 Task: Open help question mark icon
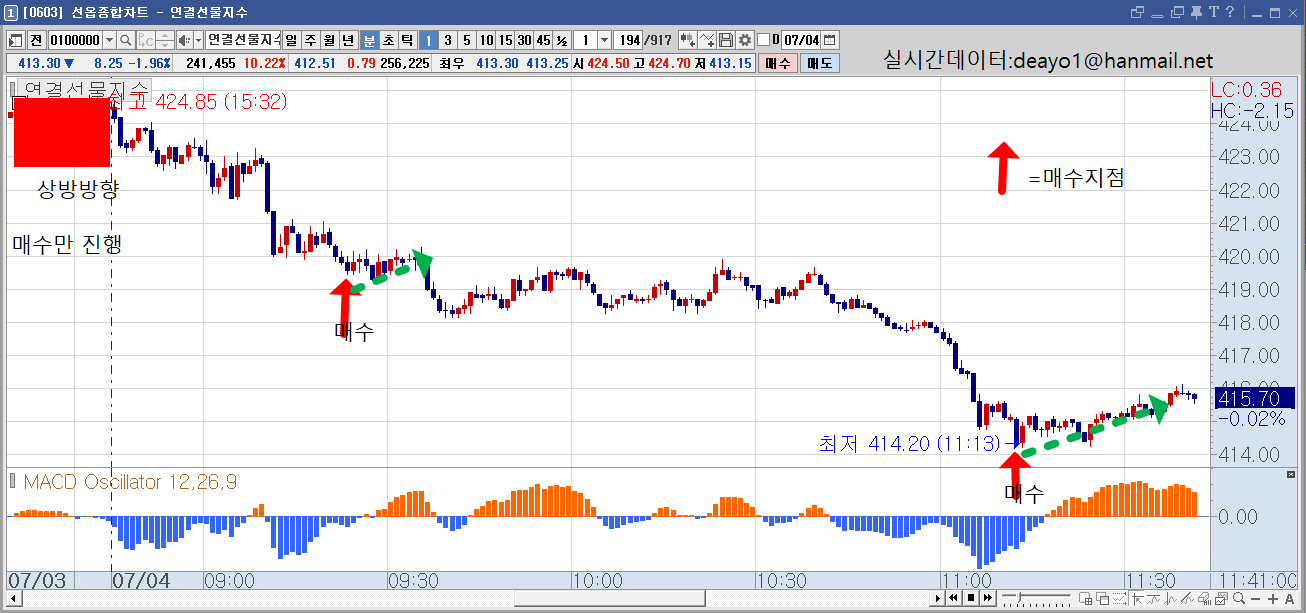1231,12
